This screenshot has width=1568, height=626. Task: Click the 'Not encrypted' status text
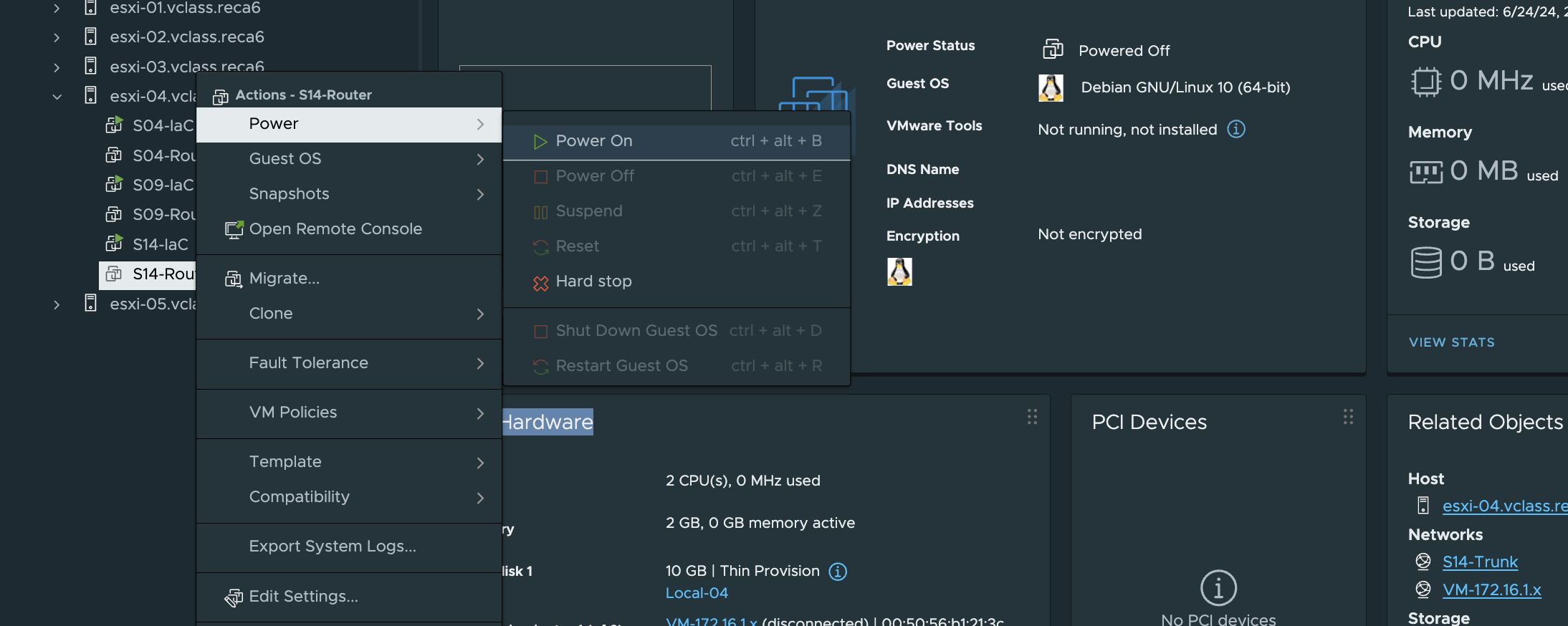coord(1089,234)
